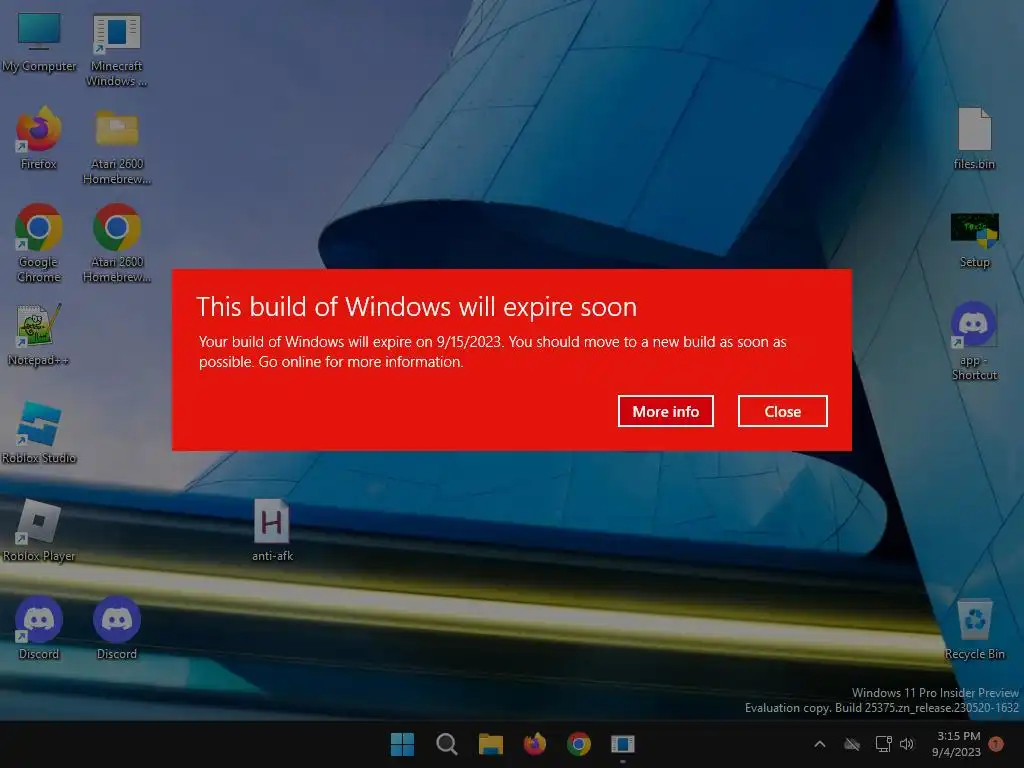Switch to the running Minecraft taskbar app

[x=622, y=744]
